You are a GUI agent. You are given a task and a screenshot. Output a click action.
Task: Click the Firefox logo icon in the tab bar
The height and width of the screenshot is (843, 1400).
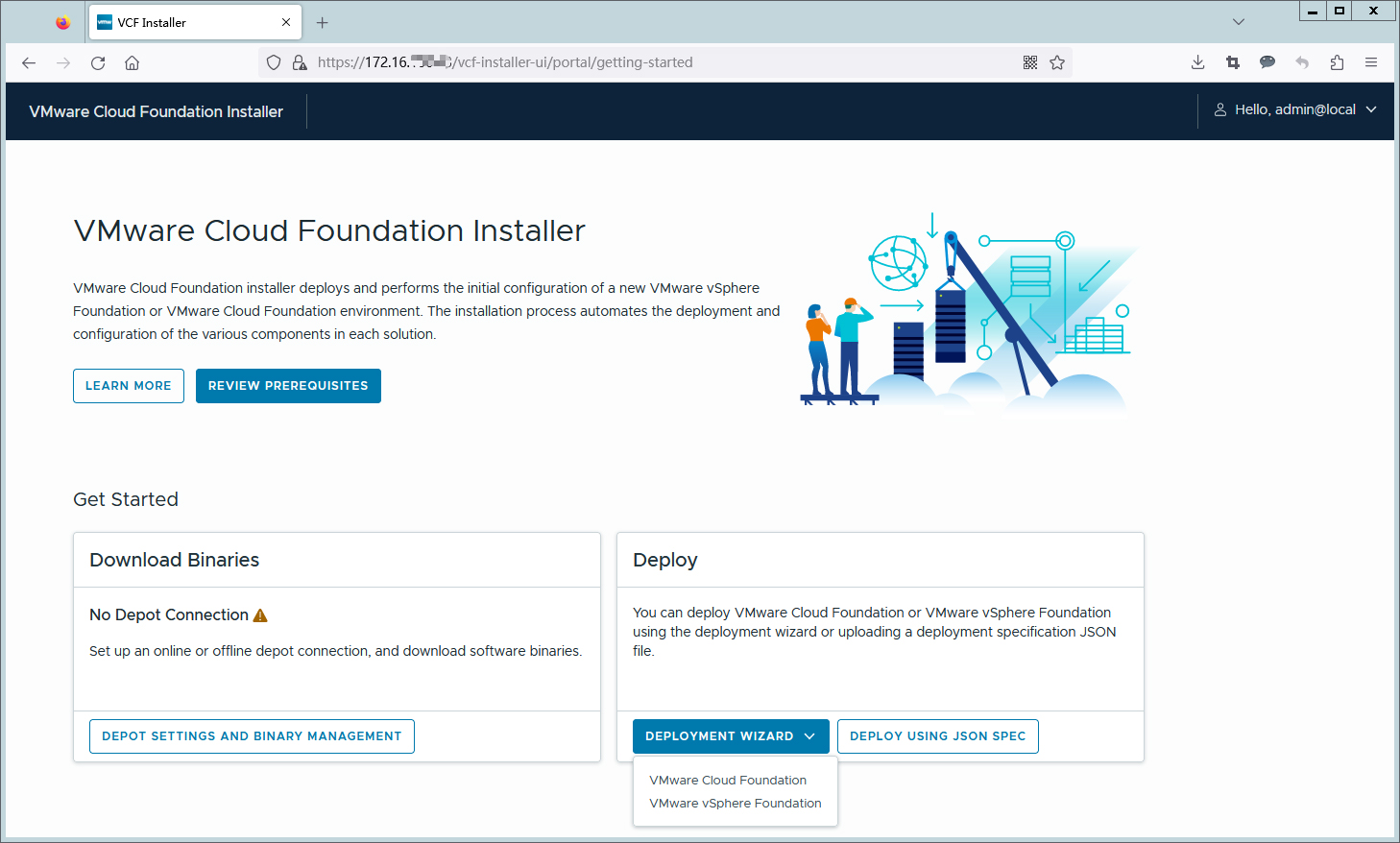click(63, 22)
